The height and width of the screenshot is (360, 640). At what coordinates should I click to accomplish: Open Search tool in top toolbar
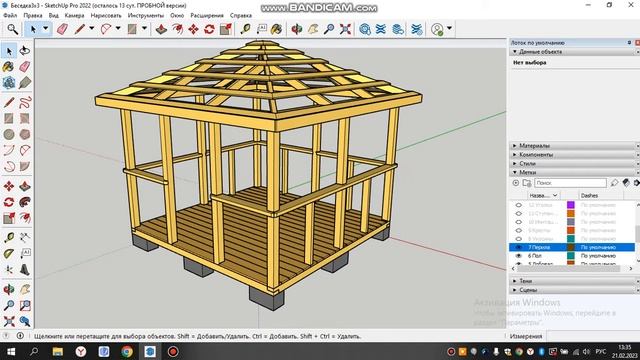(x=13, y=29)
